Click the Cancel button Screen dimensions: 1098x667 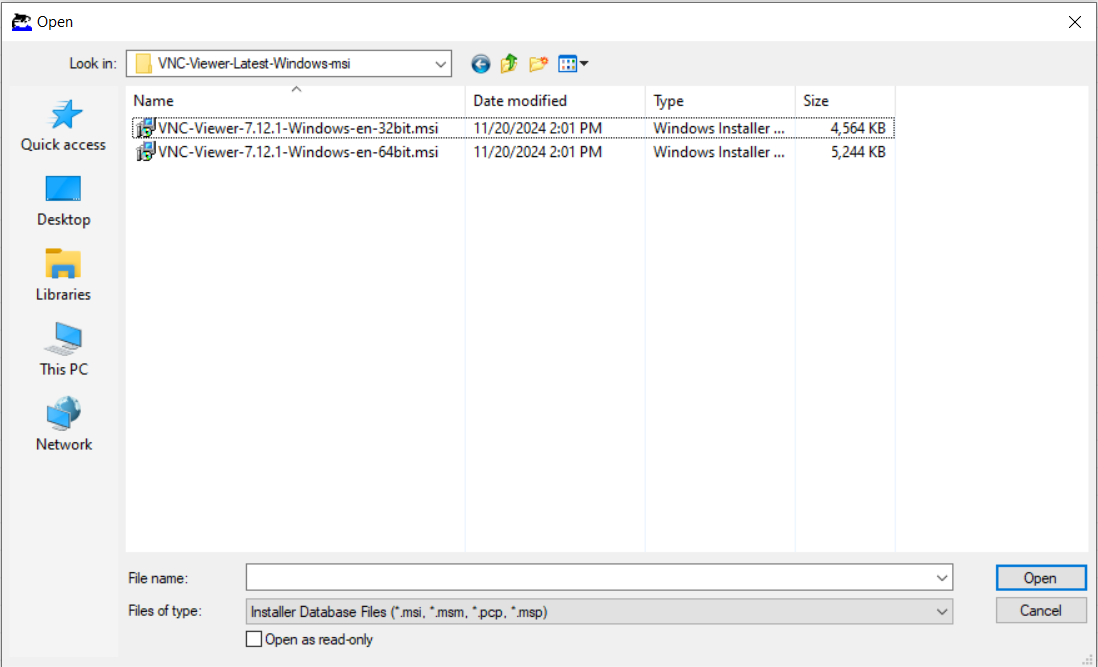[x=1041, y=610]
